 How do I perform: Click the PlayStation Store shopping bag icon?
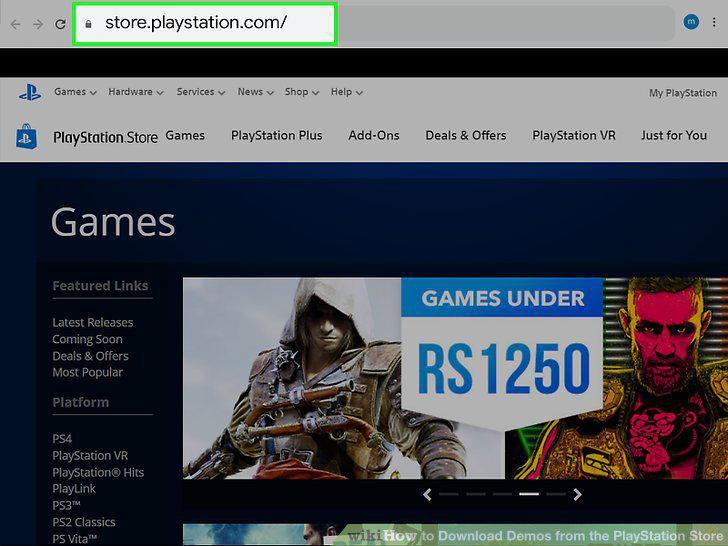pyautogui.click(x=26, y=136)
